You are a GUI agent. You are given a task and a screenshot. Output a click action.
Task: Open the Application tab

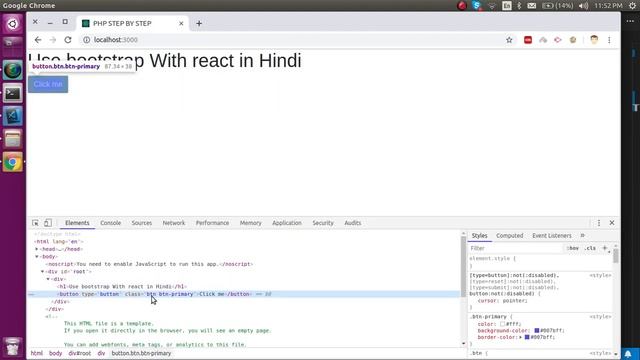(x=287, y=223)
